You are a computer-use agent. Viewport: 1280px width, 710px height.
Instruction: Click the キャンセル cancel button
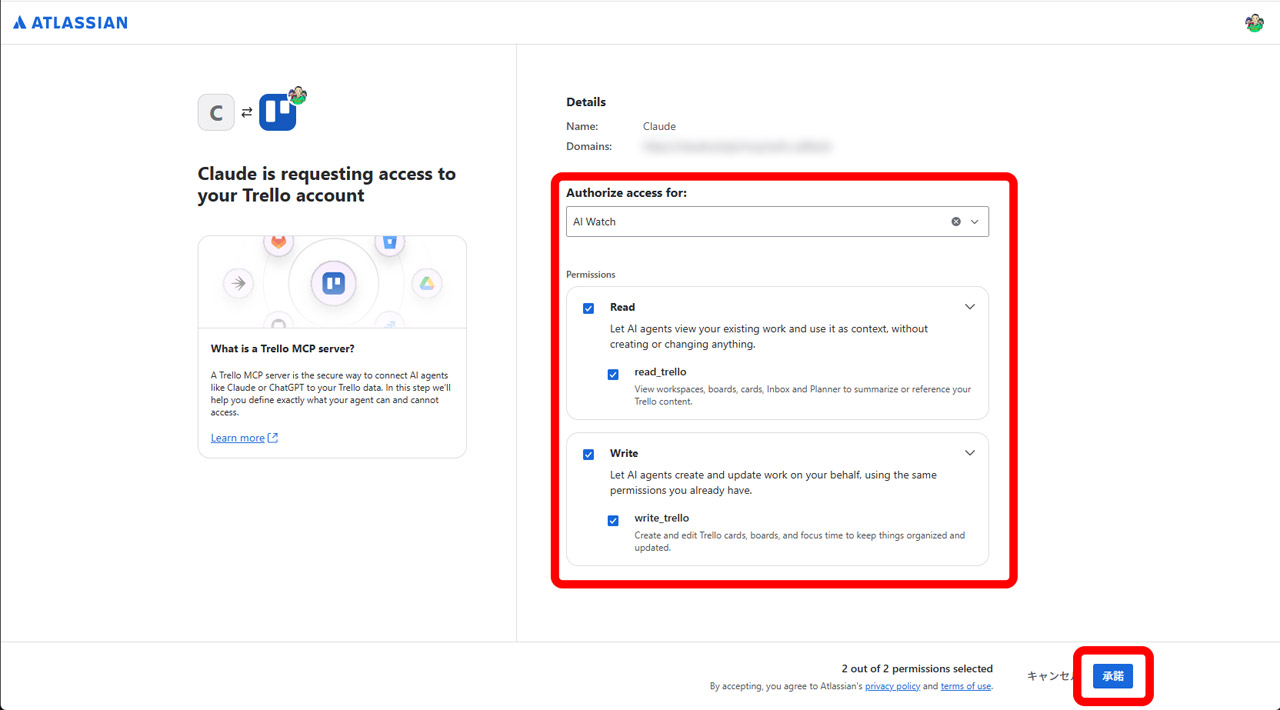pos(1052,676)
